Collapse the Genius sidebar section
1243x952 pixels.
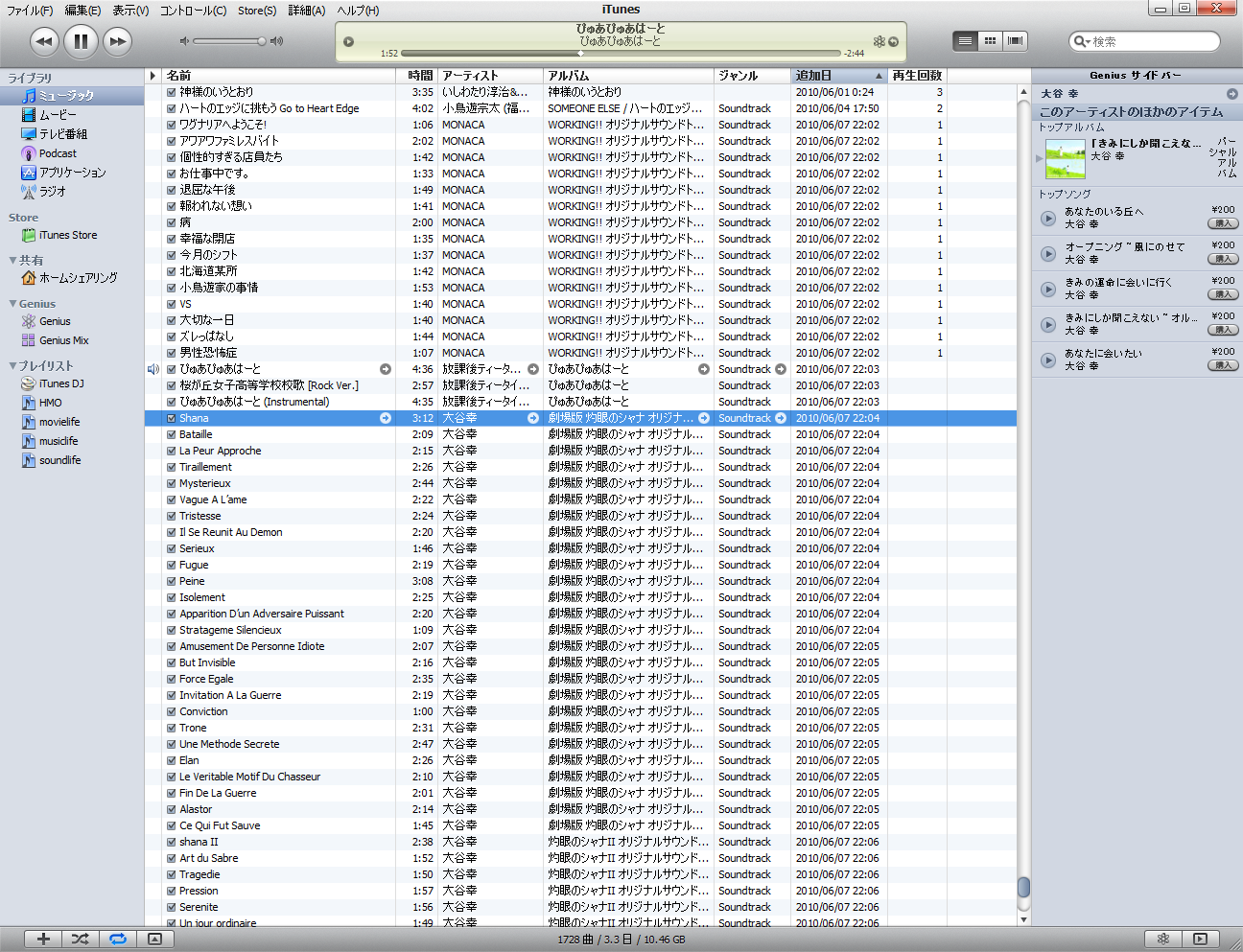pos(12,303)
